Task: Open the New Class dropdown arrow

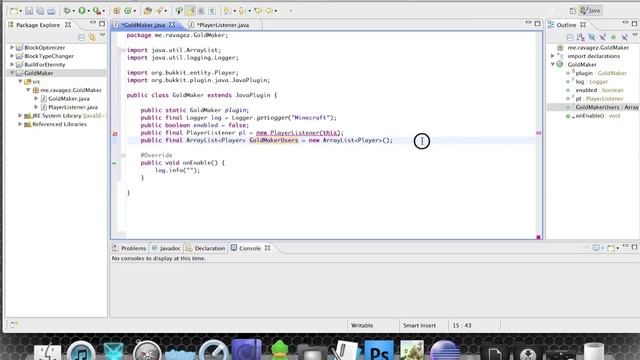Action: click(135, 11)
